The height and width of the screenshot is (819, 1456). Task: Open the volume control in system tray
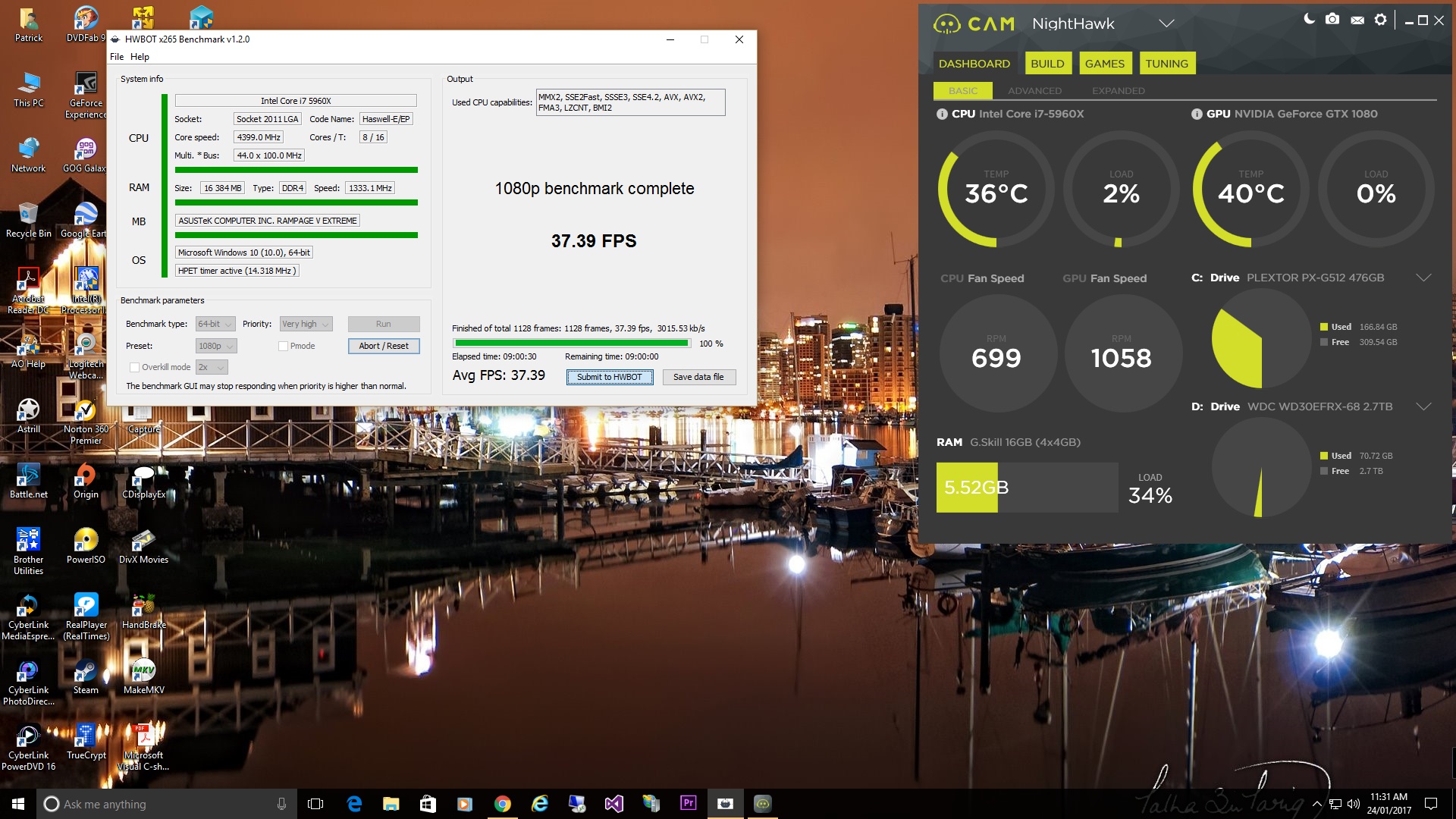pyautogui.click(x=1354, y=804)
